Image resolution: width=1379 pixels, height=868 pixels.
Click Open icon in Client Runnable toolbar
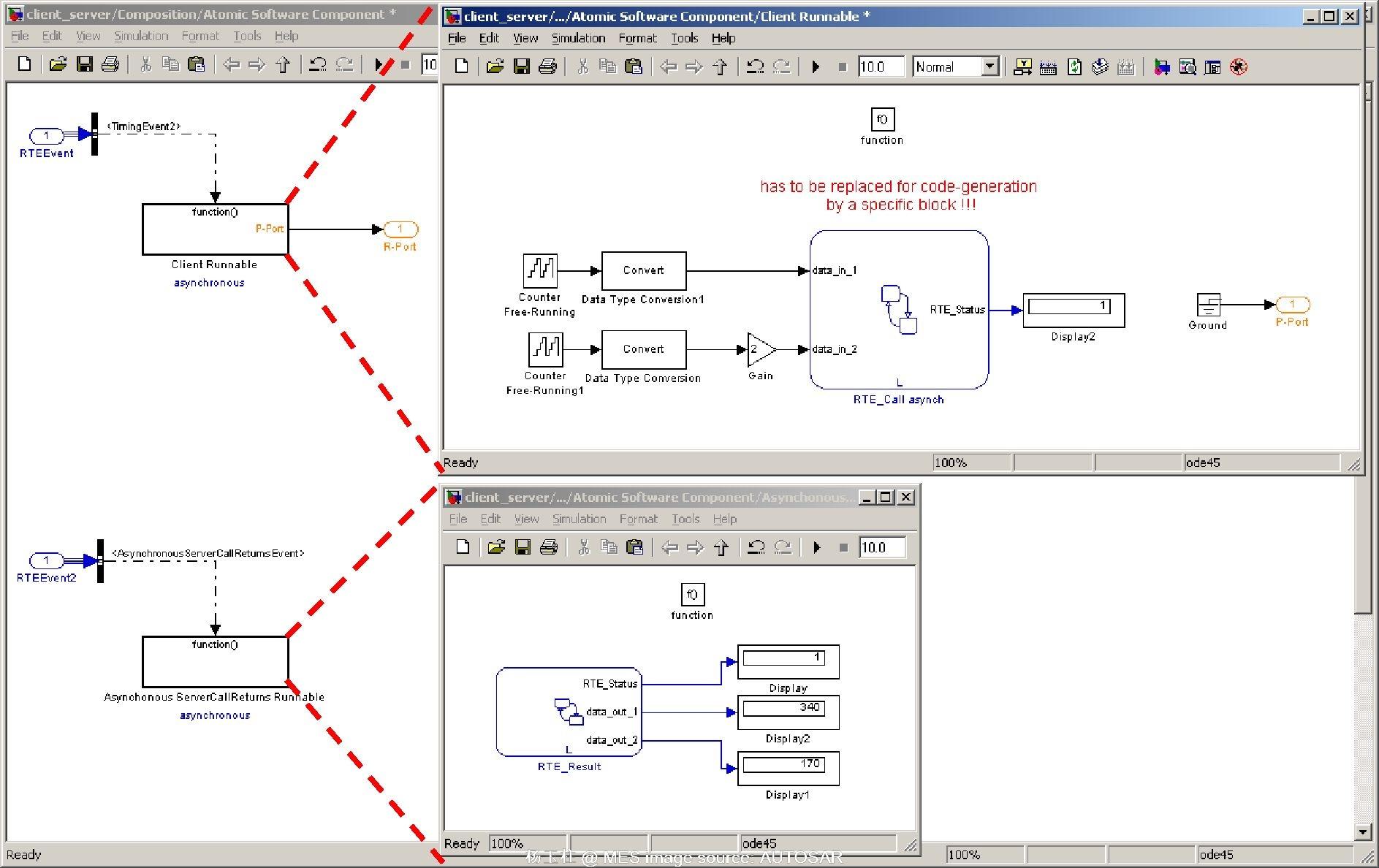[x=495, y=66]
